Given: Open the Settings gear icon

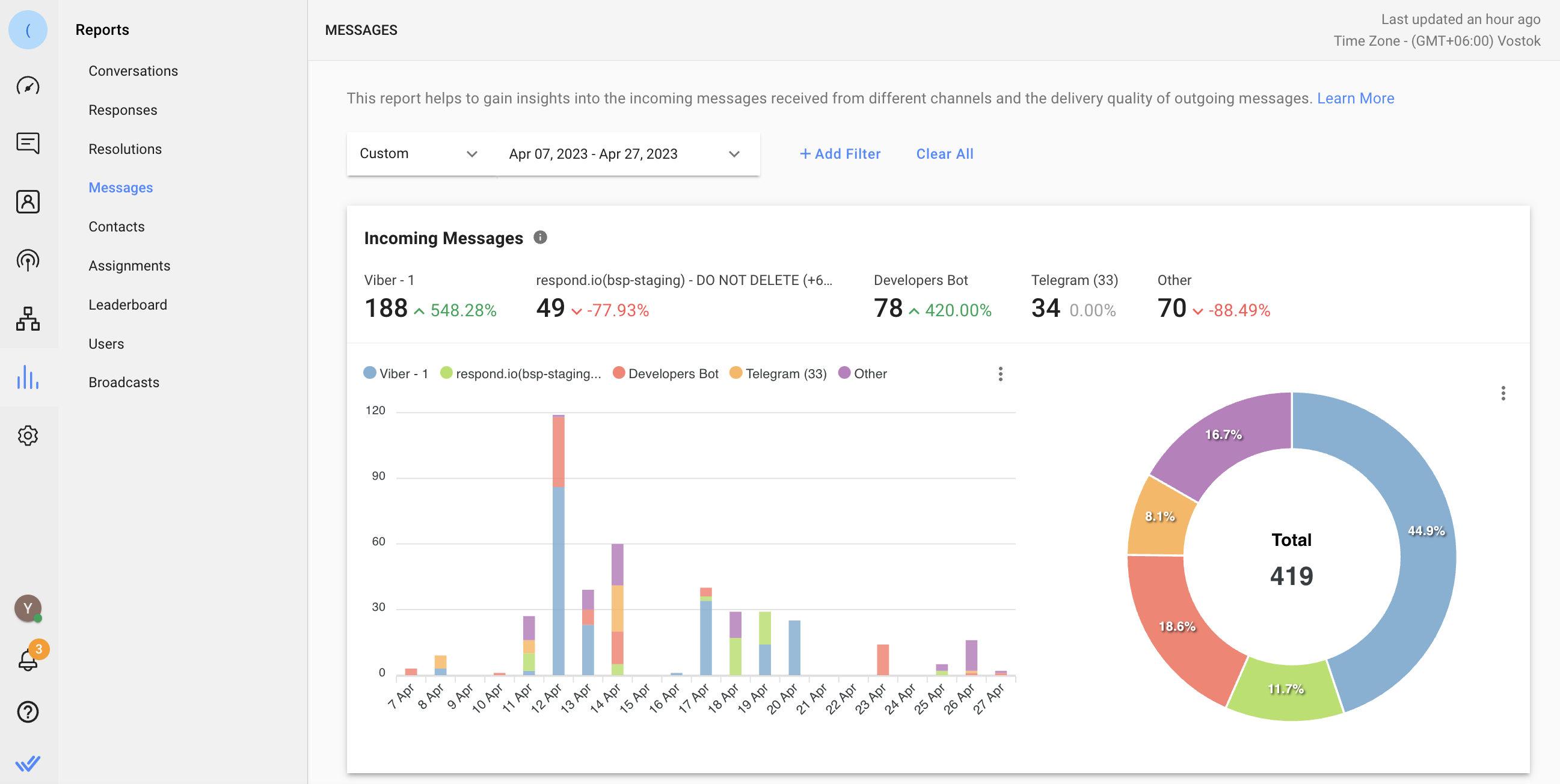Looking at the screenshot, I should [x=28, y=435].
